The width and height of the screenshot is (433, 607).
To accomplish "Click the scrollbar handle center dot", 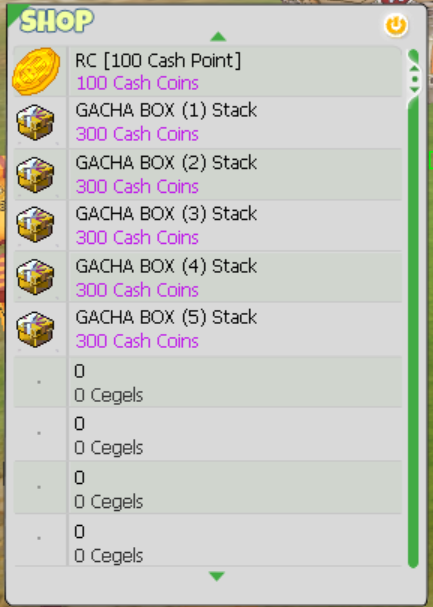I will tap(415, 79).
